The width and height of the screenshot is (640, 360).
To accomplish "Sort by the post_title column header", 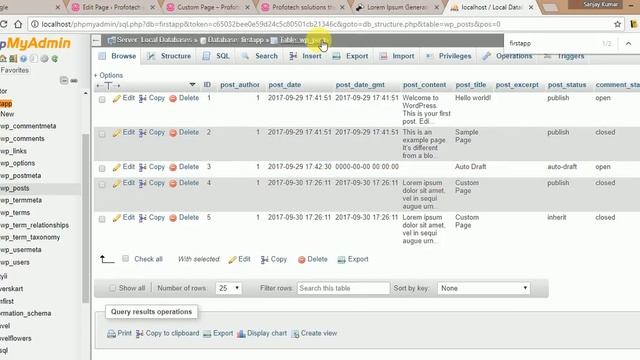I will point(471,85).
